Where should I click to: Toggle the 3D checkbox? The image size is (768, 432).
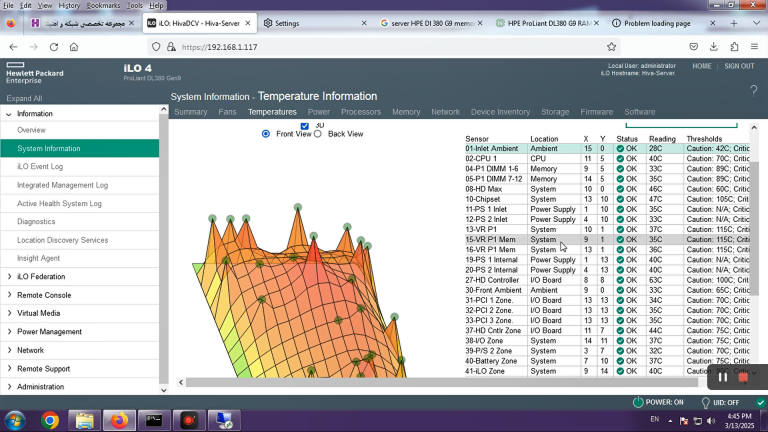pyautogui.click(x=305, y=126)
